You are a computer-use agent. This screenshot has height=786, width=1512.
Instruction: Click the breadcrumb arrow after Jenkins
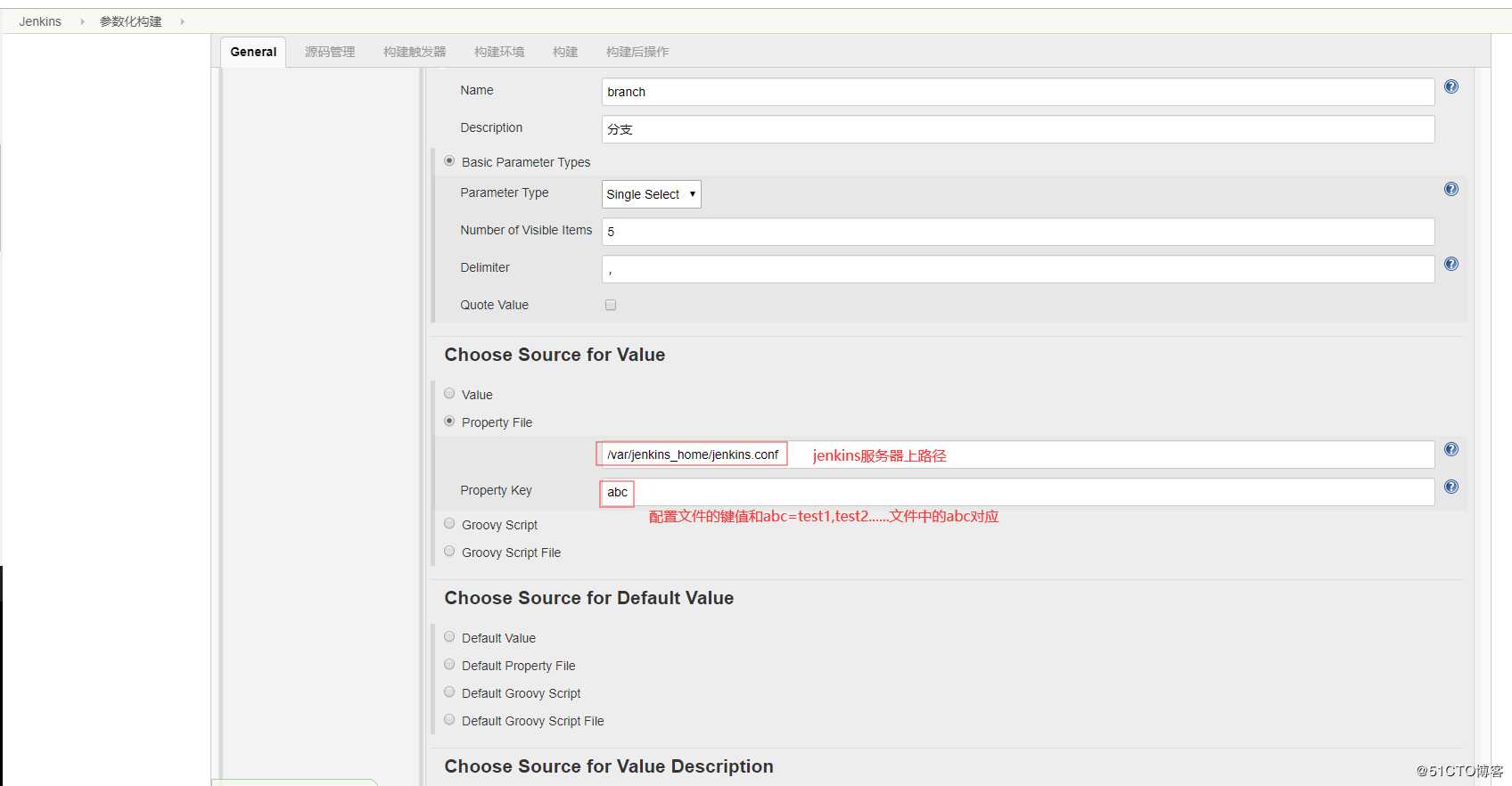pos(82,21)
